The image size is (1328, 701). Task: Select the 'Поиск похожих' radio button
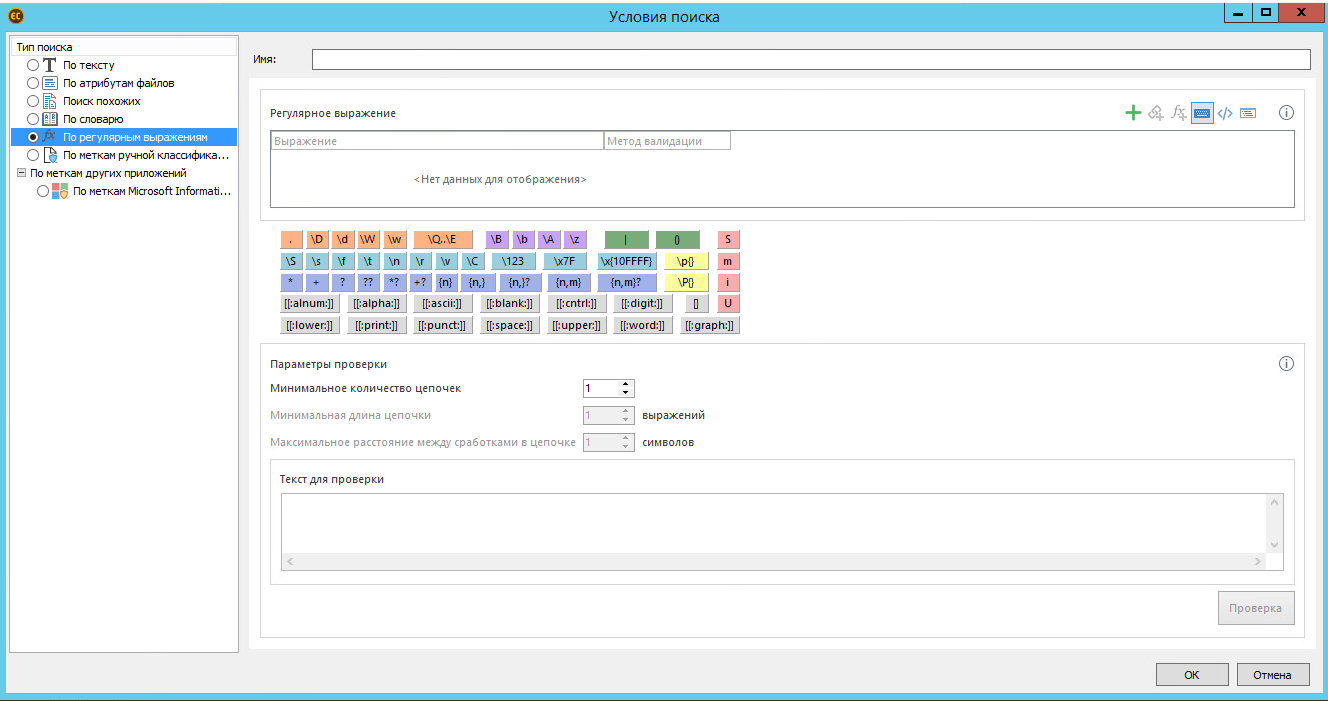pyautogui.click(x=33, y=101)
